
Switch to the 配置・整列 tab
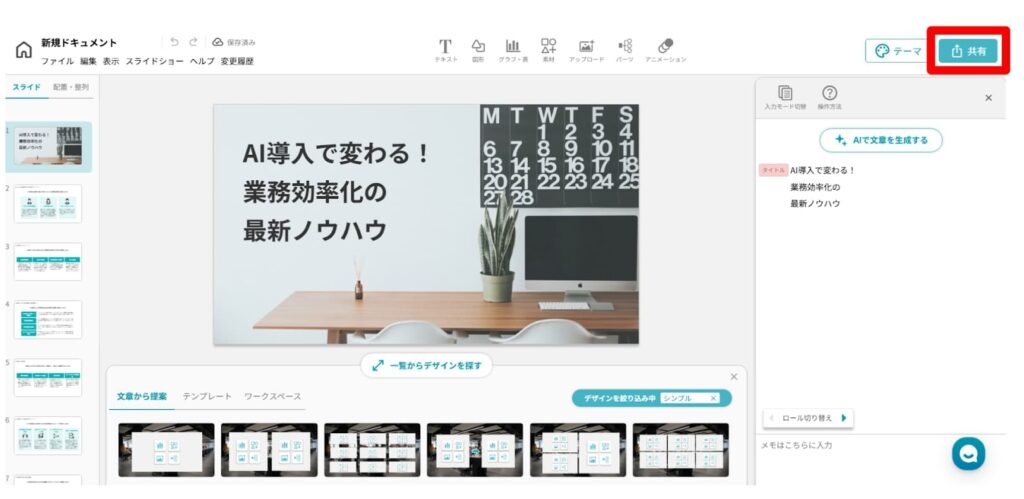tap(71, 87)
